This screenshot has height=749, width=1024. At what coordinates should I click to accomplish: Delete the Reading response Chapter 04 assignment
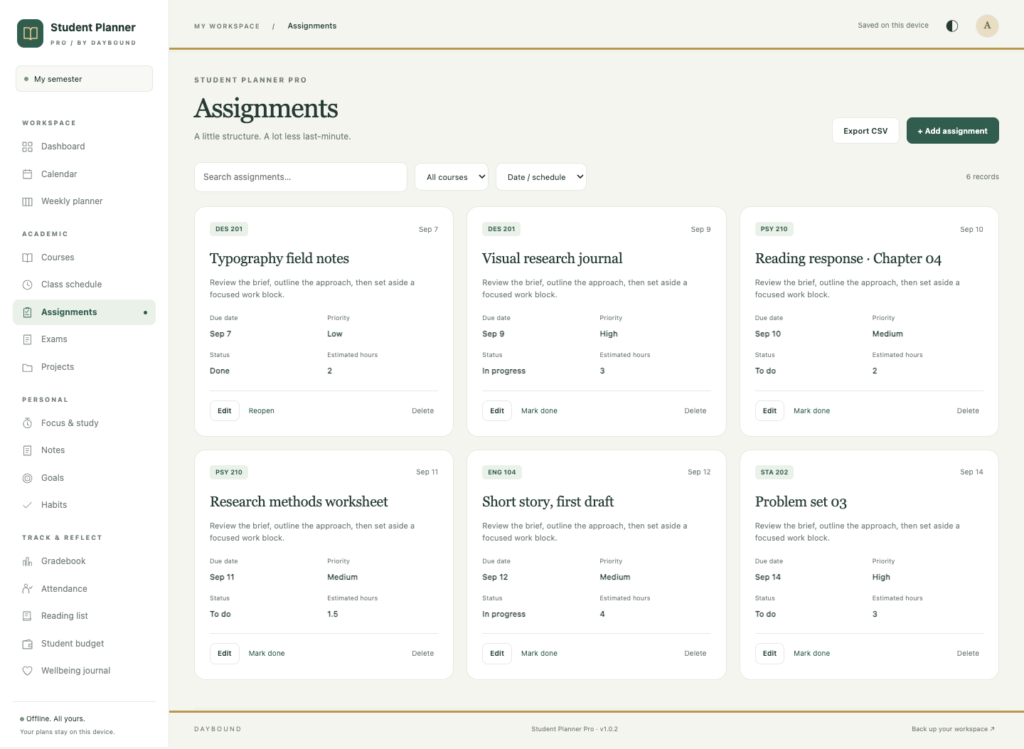point(968,411)
